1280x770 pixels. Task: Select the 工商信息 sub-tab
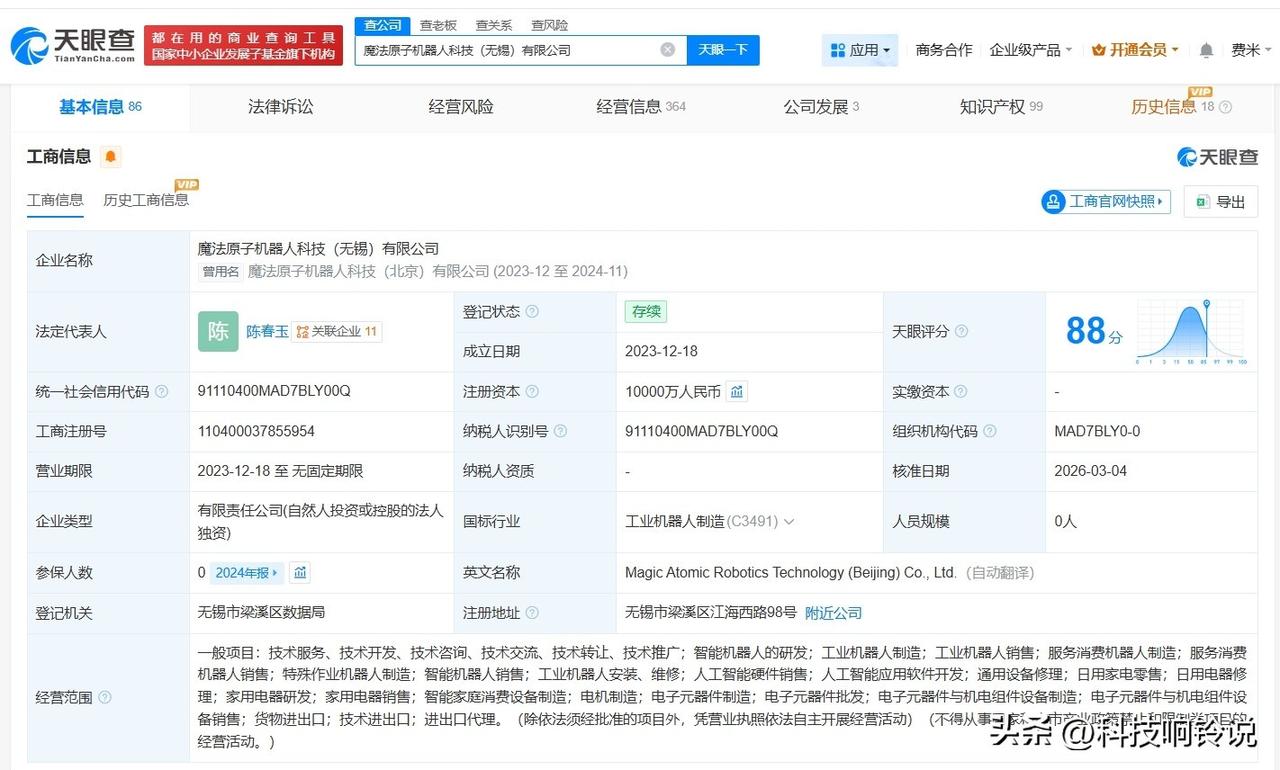55,200
